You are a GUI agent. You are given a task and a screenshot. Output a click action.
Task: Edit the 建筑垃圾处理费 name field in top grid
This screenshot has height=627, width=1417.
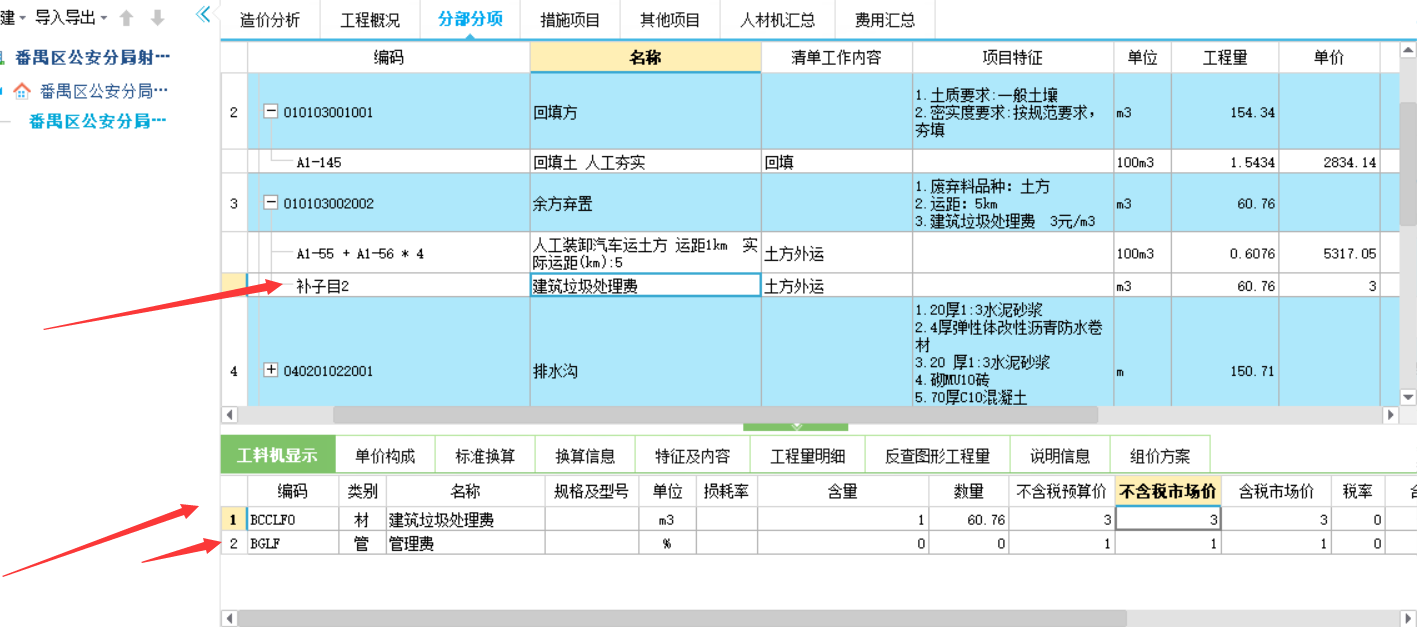[x=645, y=286]
